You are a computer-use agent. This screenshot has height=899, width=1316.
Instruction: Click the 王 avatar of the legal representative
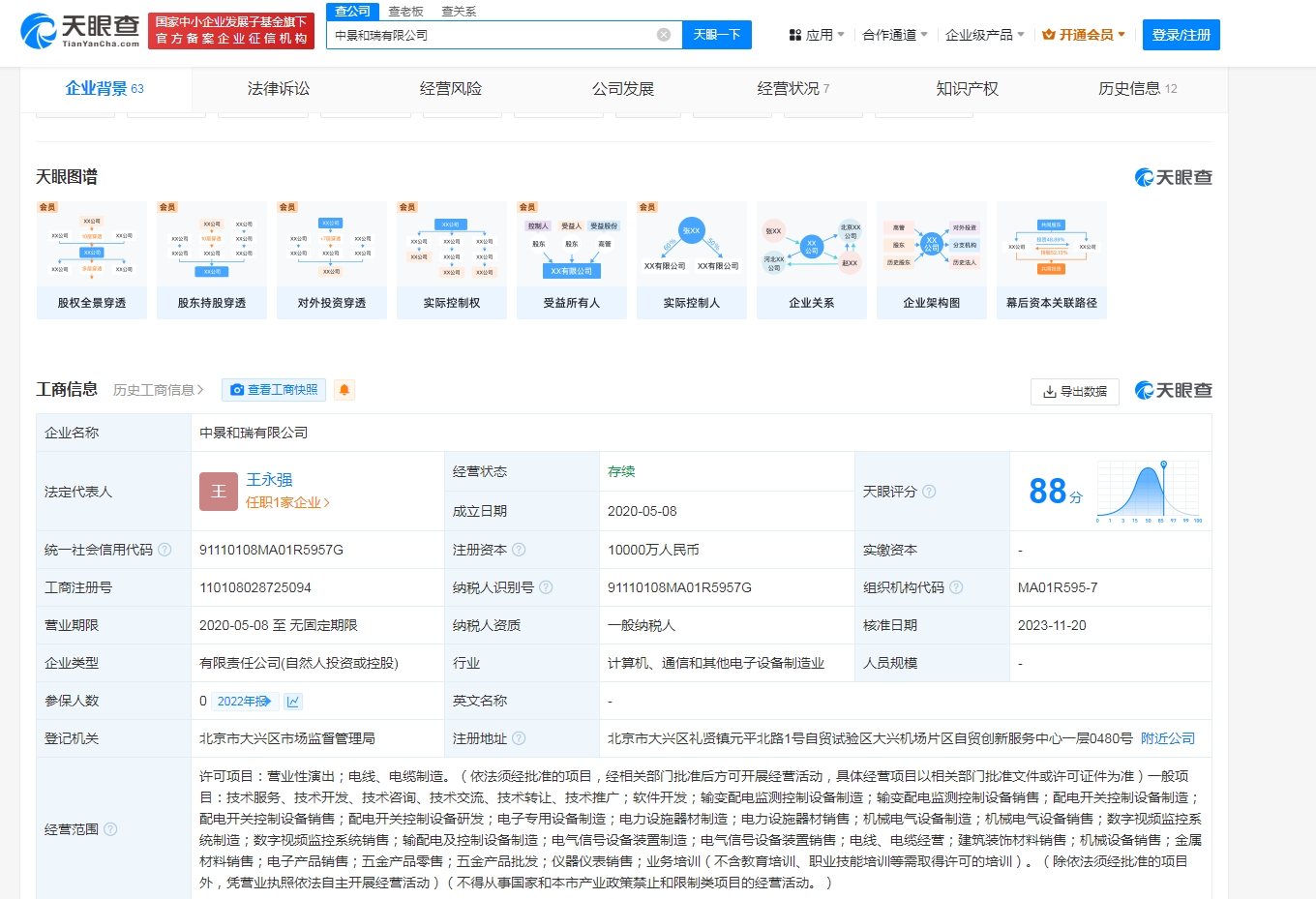[218, 491]
